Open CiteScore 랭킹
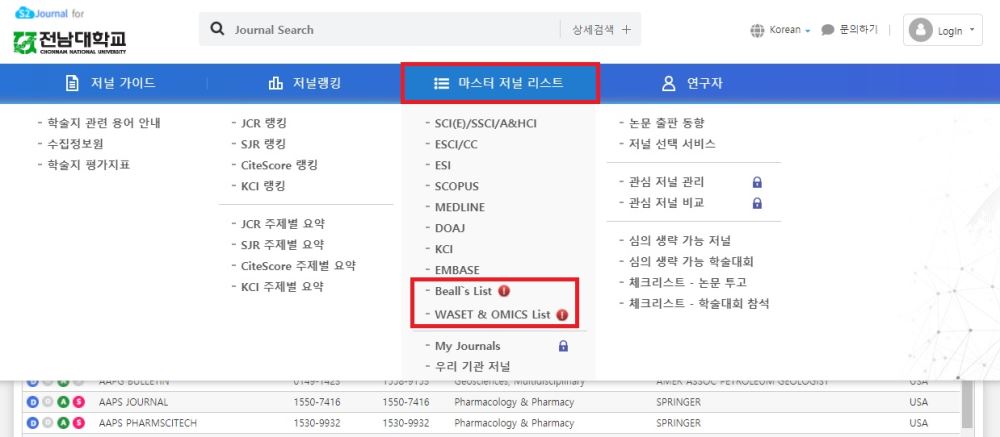Image resolution: width=1000 pixels, height=437 pixels. [279, 165]
